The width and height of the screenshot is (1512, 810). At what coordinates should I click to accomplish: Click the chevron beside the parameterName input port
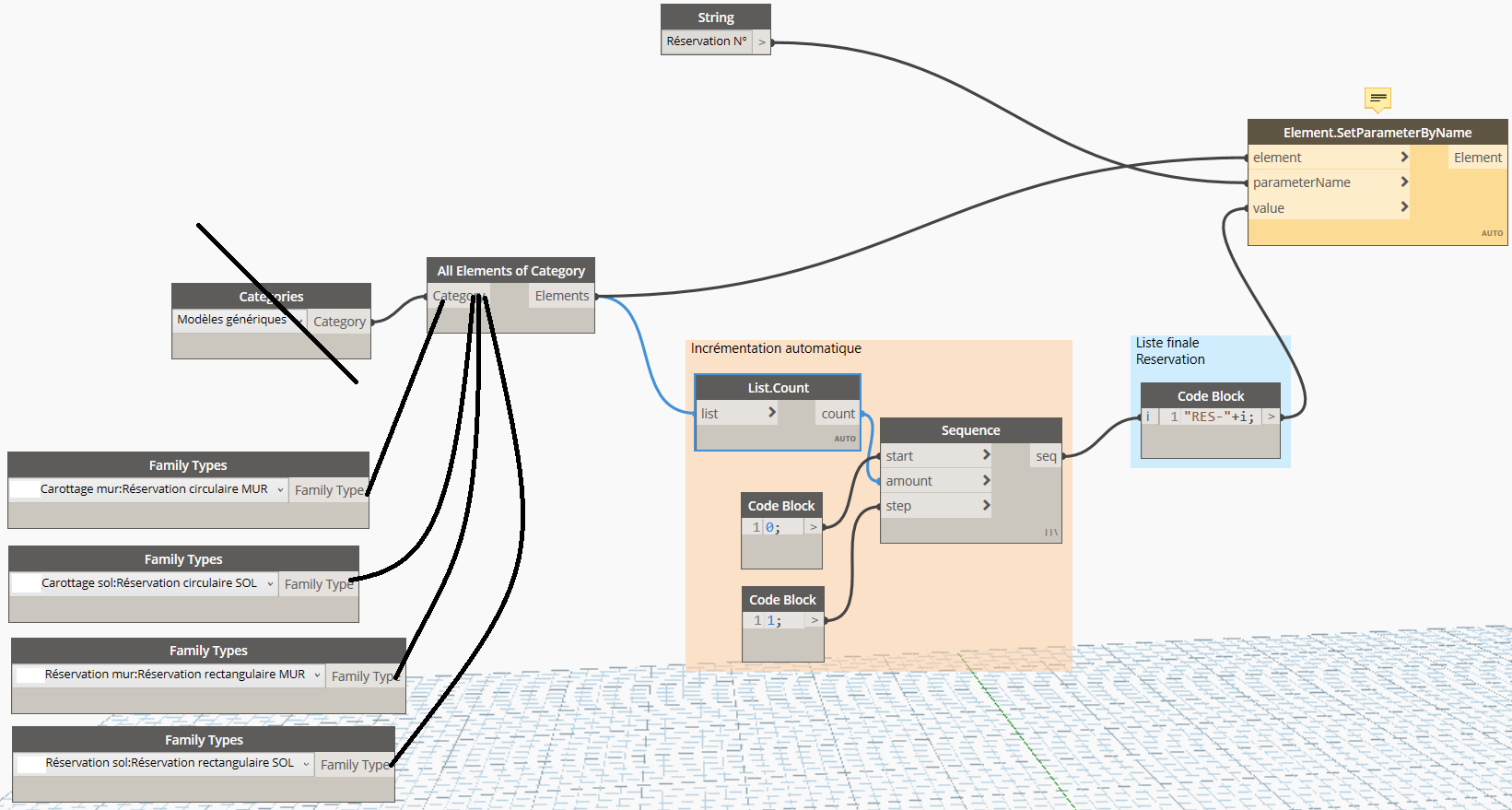(1404, 182)
